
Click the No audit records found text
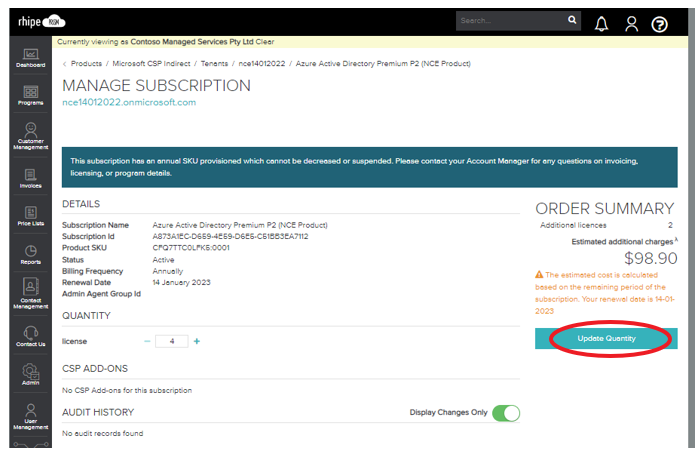coord(102,434)
